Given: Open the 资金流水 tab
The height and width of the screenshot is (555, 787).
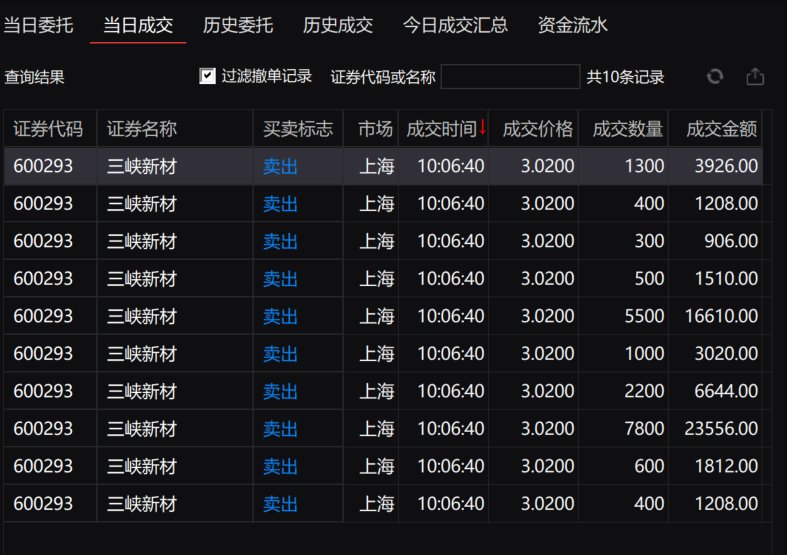Looking at the screenshot, I should pos(573,25).
